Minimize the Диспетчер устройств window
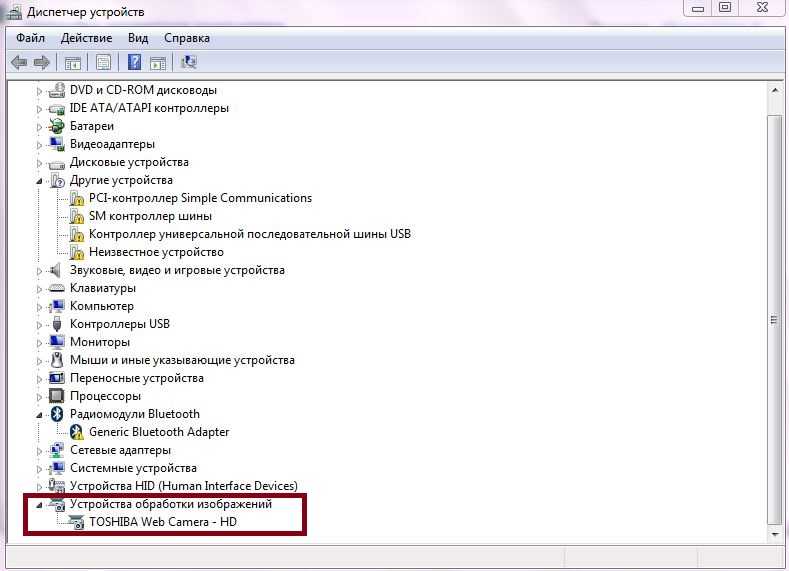The image size is (789, 571). click(698, 8)
